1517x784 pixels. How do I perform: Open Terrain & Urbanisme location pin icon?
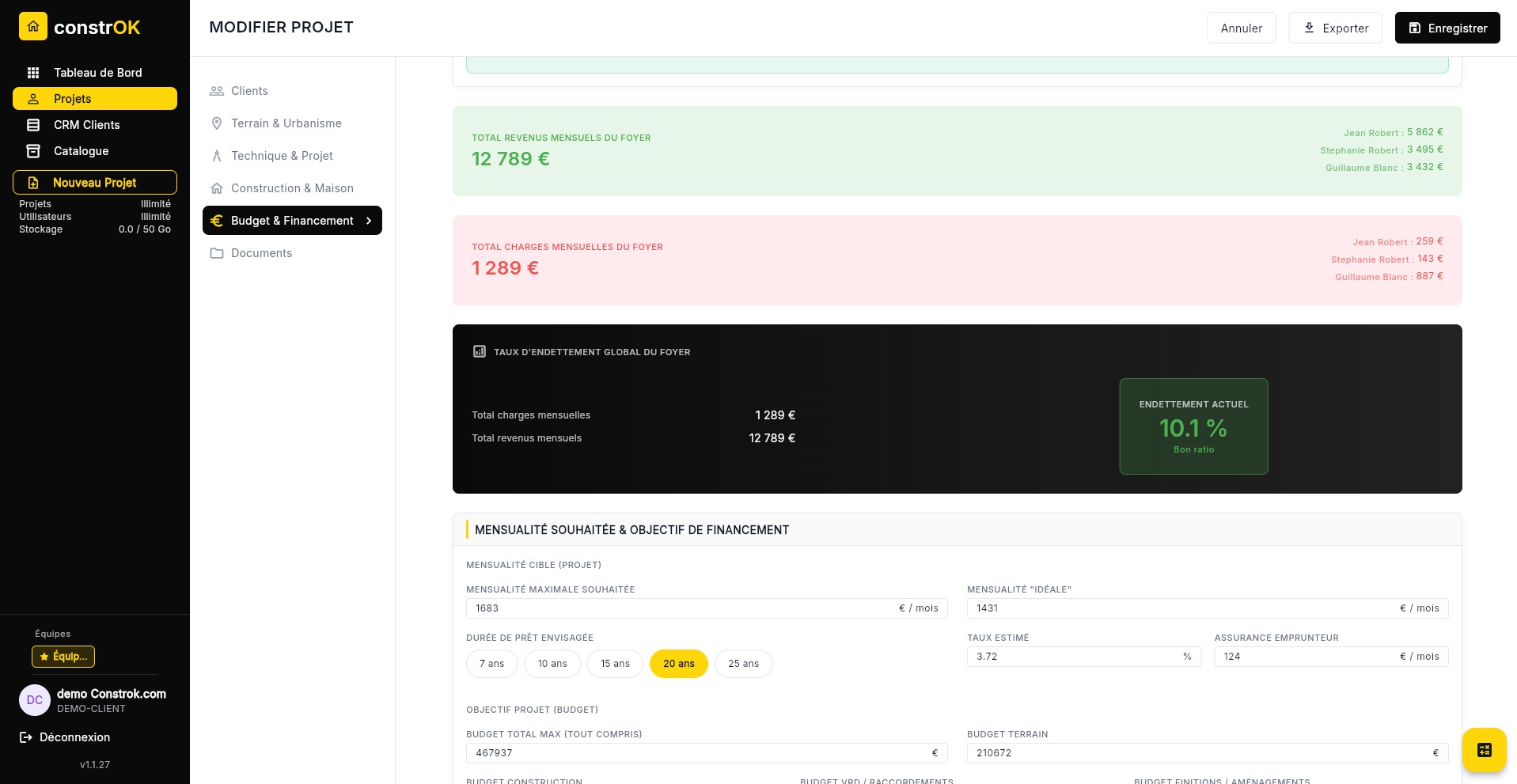(x=217, y=123)
